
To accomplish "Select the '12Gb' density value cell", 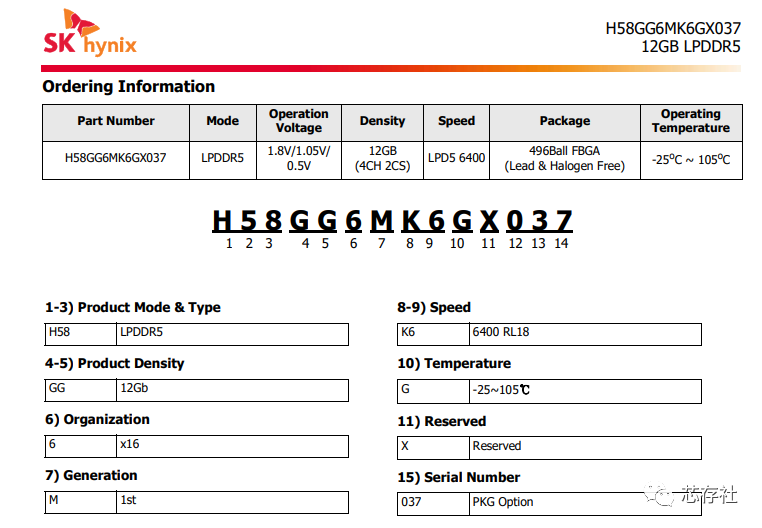I will (232, 390).
